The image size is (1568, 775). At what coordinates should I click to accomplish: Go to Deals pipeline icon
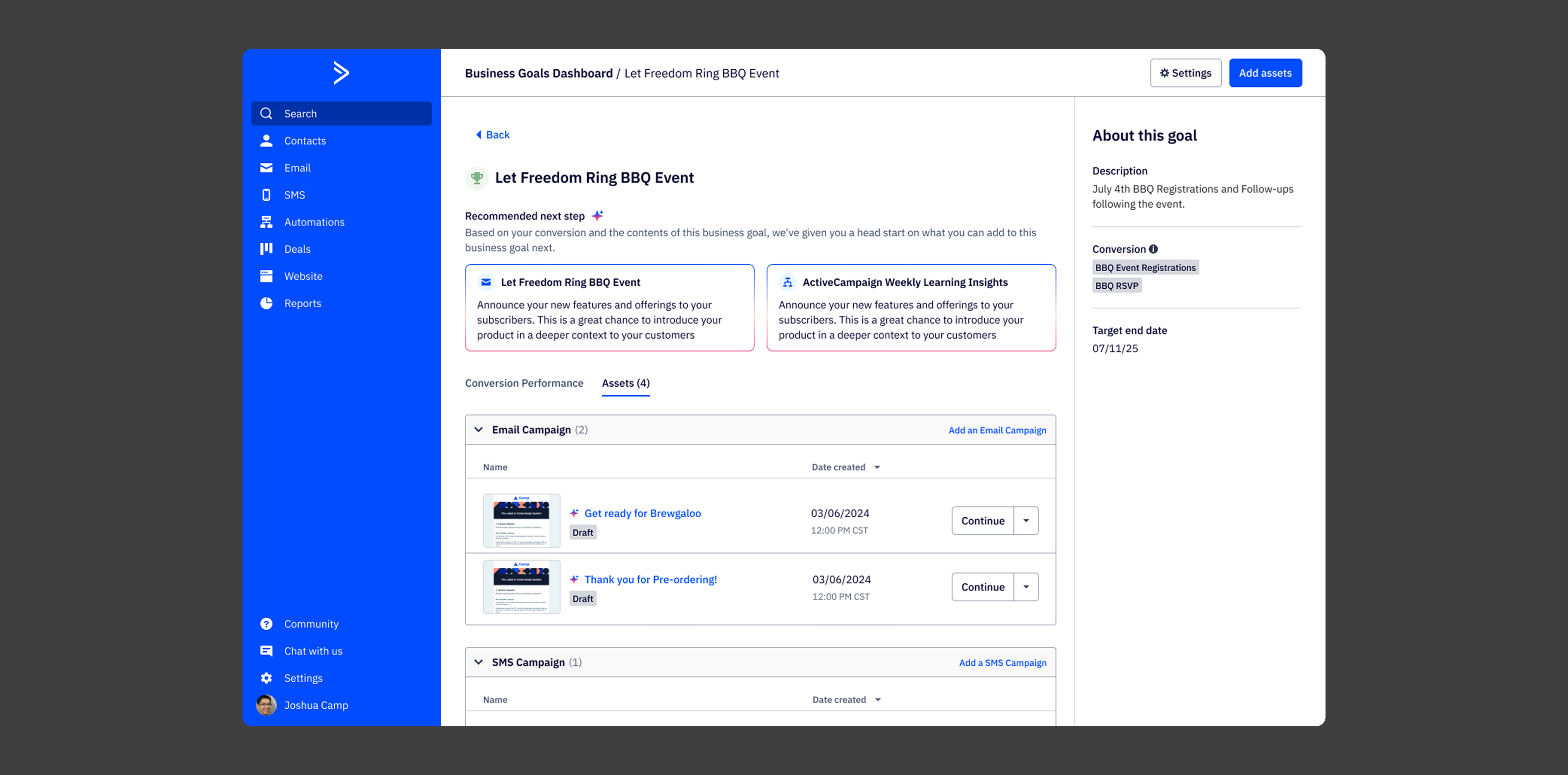(266, 249)
